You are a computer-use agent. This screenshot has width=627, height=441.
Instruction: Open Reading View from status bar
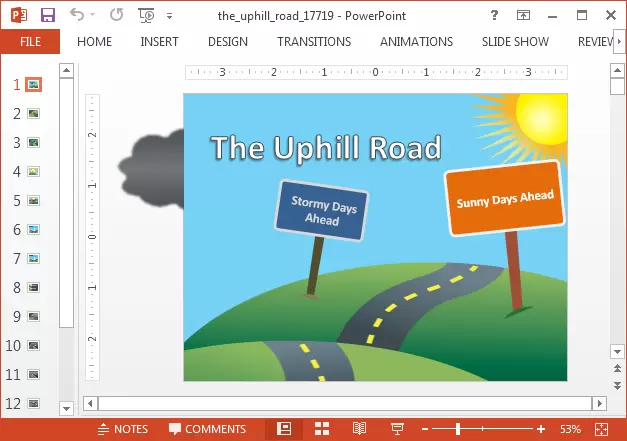pos(359,429)
